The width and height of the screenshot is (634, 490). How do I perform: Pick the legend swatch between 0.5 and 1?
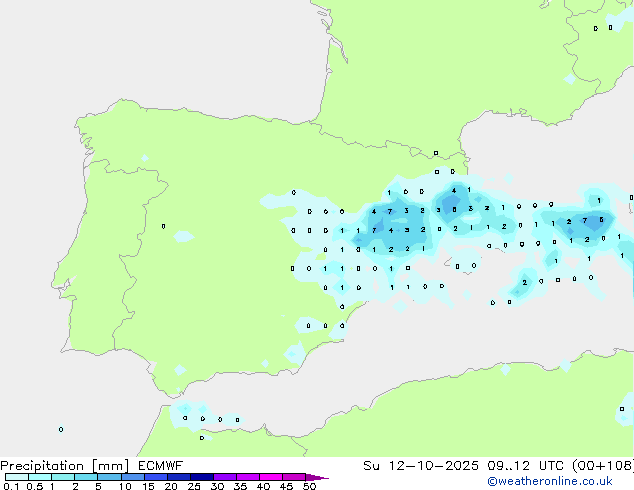pos(40,477)
